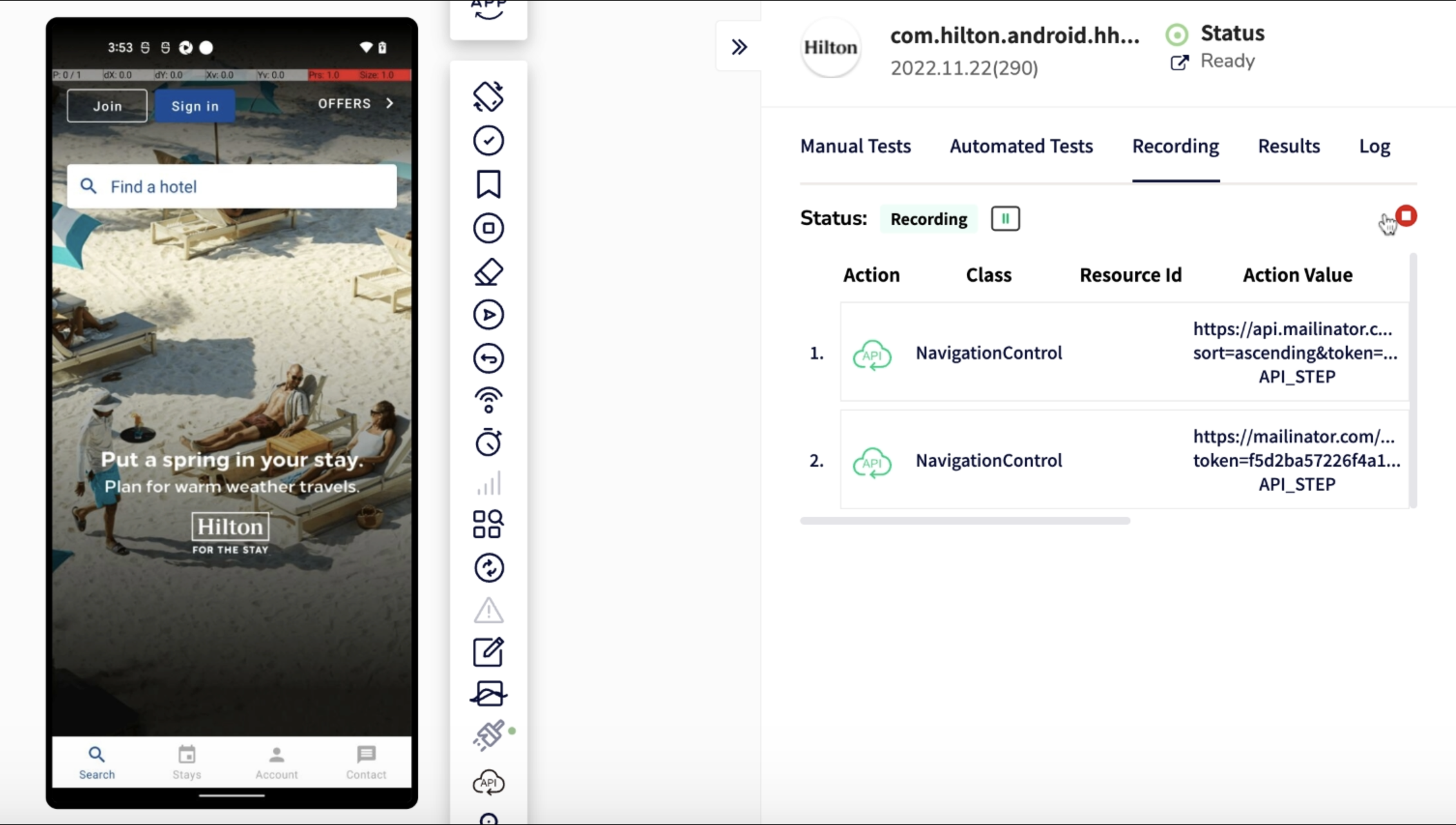Viewport: 1456px width, 825px height.
Task: Click the API cloud icon in step 1
Action: (872, 355)
